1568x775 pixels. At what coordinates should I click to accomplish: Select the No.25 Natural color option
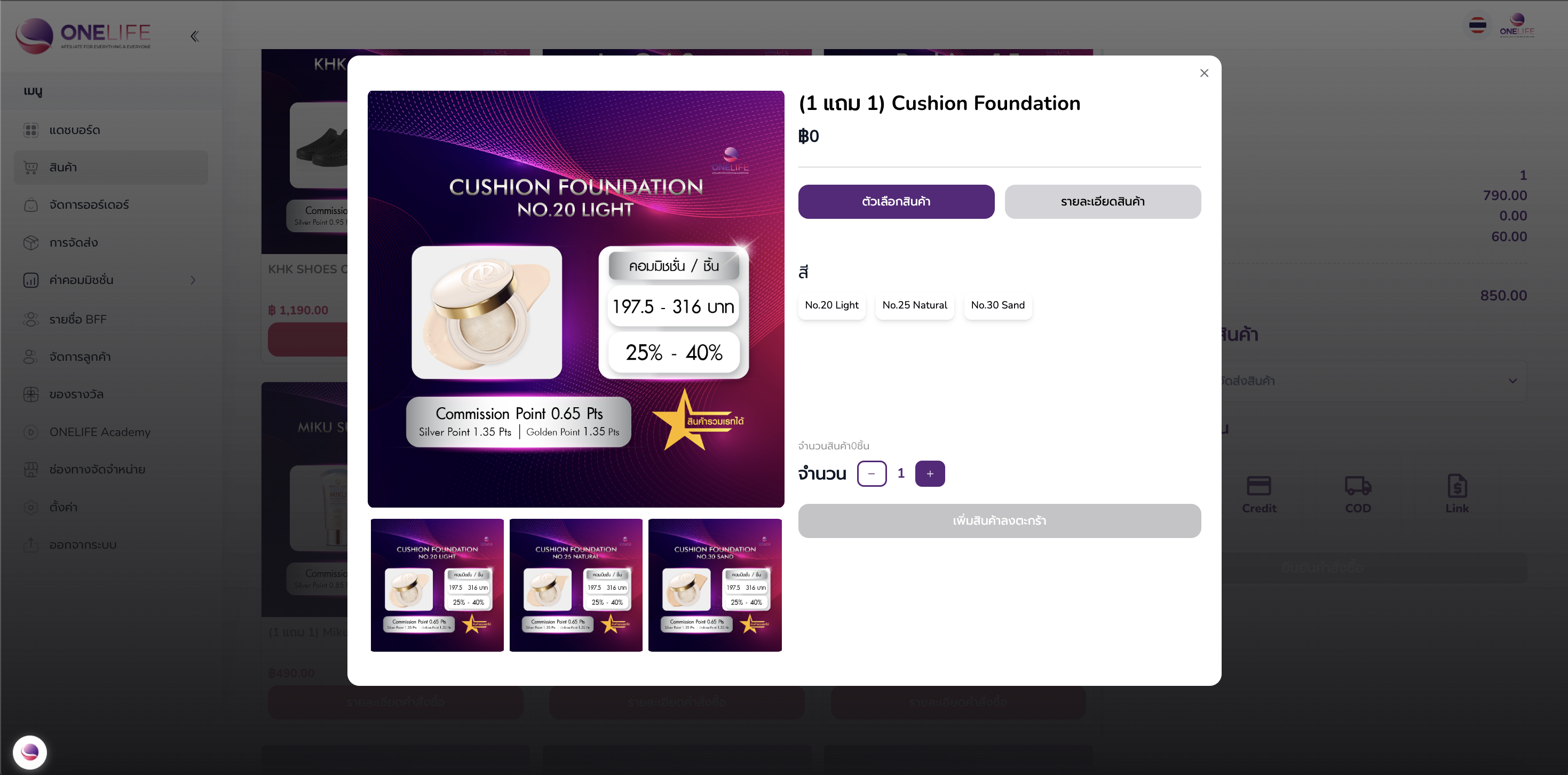[914, 305]
